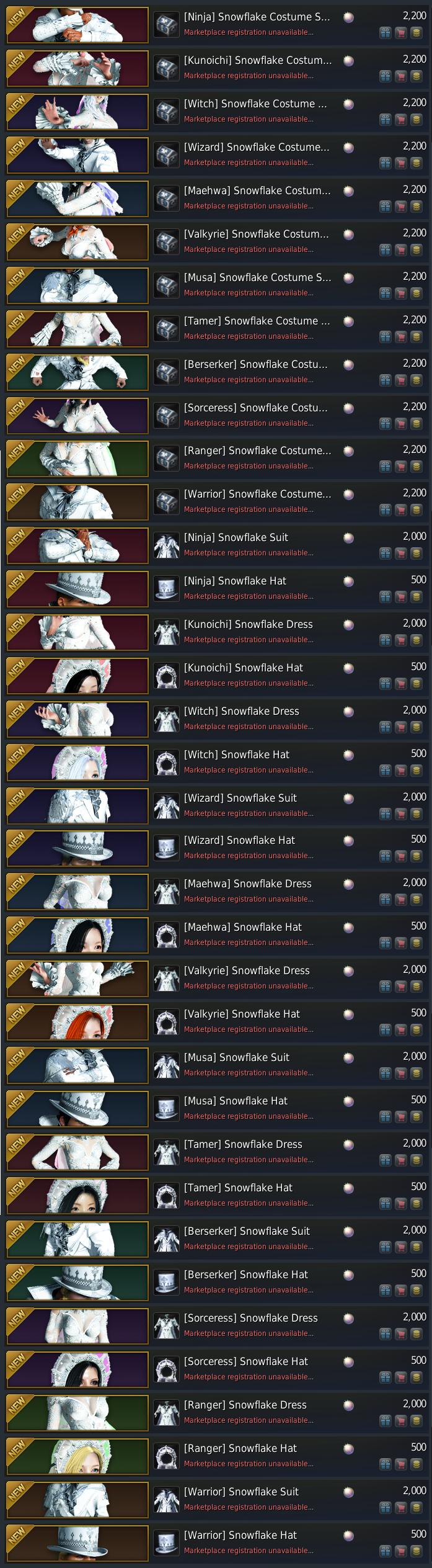Viewport: 432px width, 1568px height.
Task: Click the coins icon for Wizard Snowflake Suit
Action: coord(417,815)
